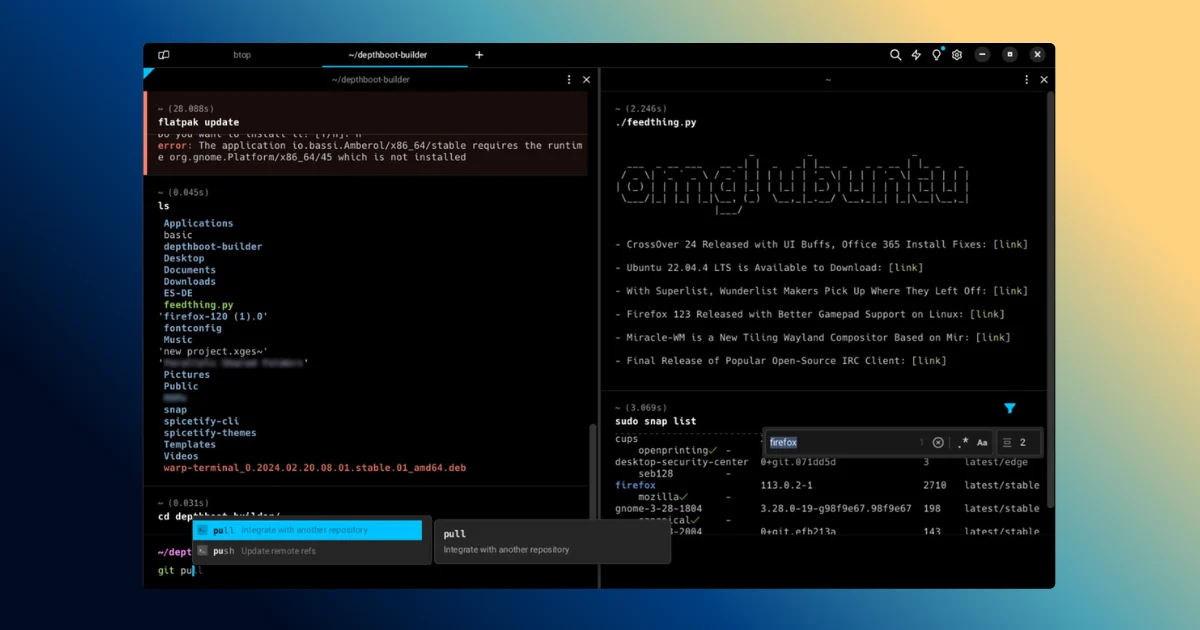Click the fontconfig directory entry
This screenshot has width=1200, height=630.
coord(192,328)
